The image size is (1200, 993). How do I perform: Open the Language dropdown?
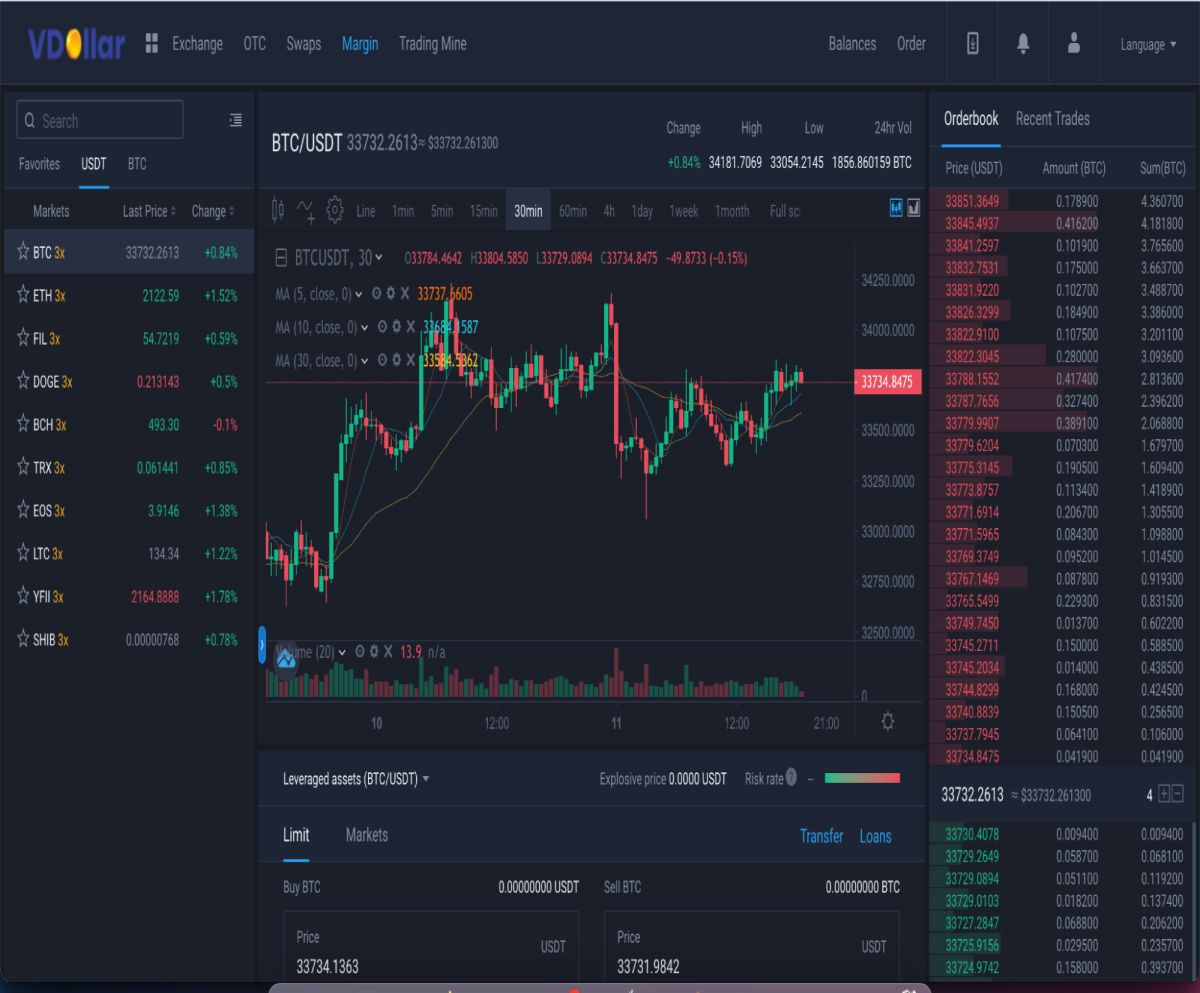(1148, 44)
